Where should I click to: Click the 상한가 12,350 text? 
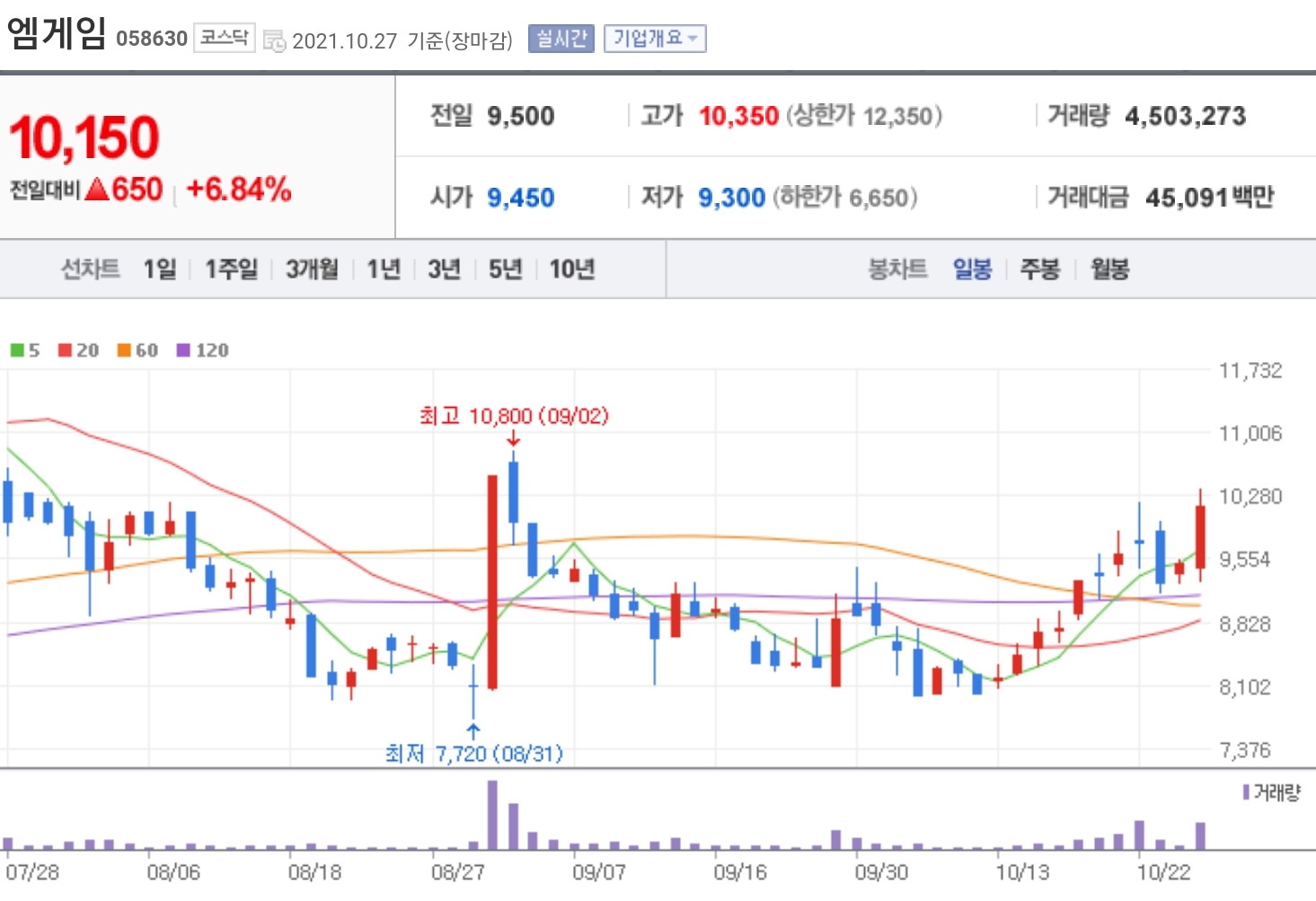coord(865,116)
